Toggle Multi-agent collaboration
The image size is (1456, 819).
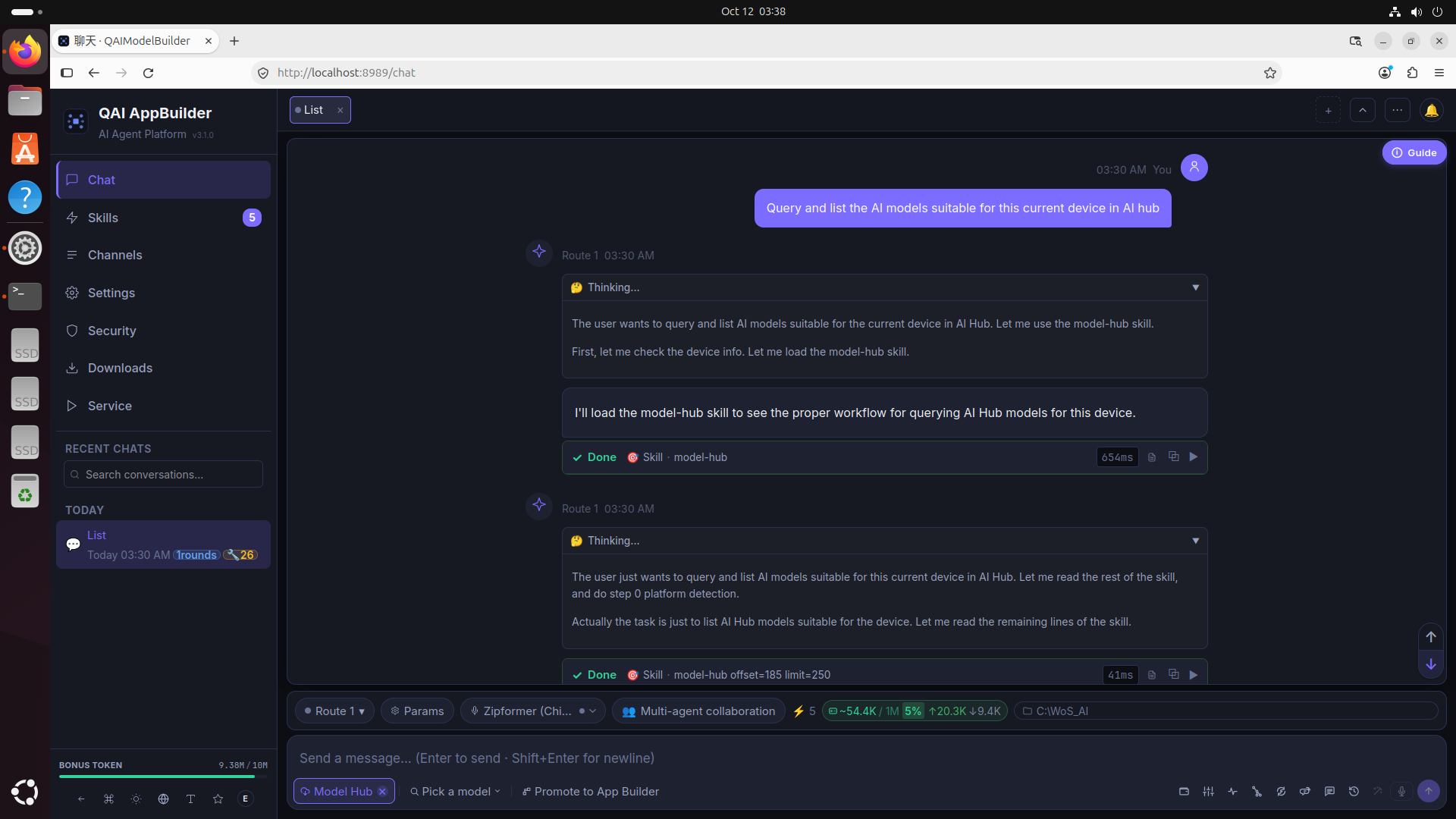pos(698,711)
